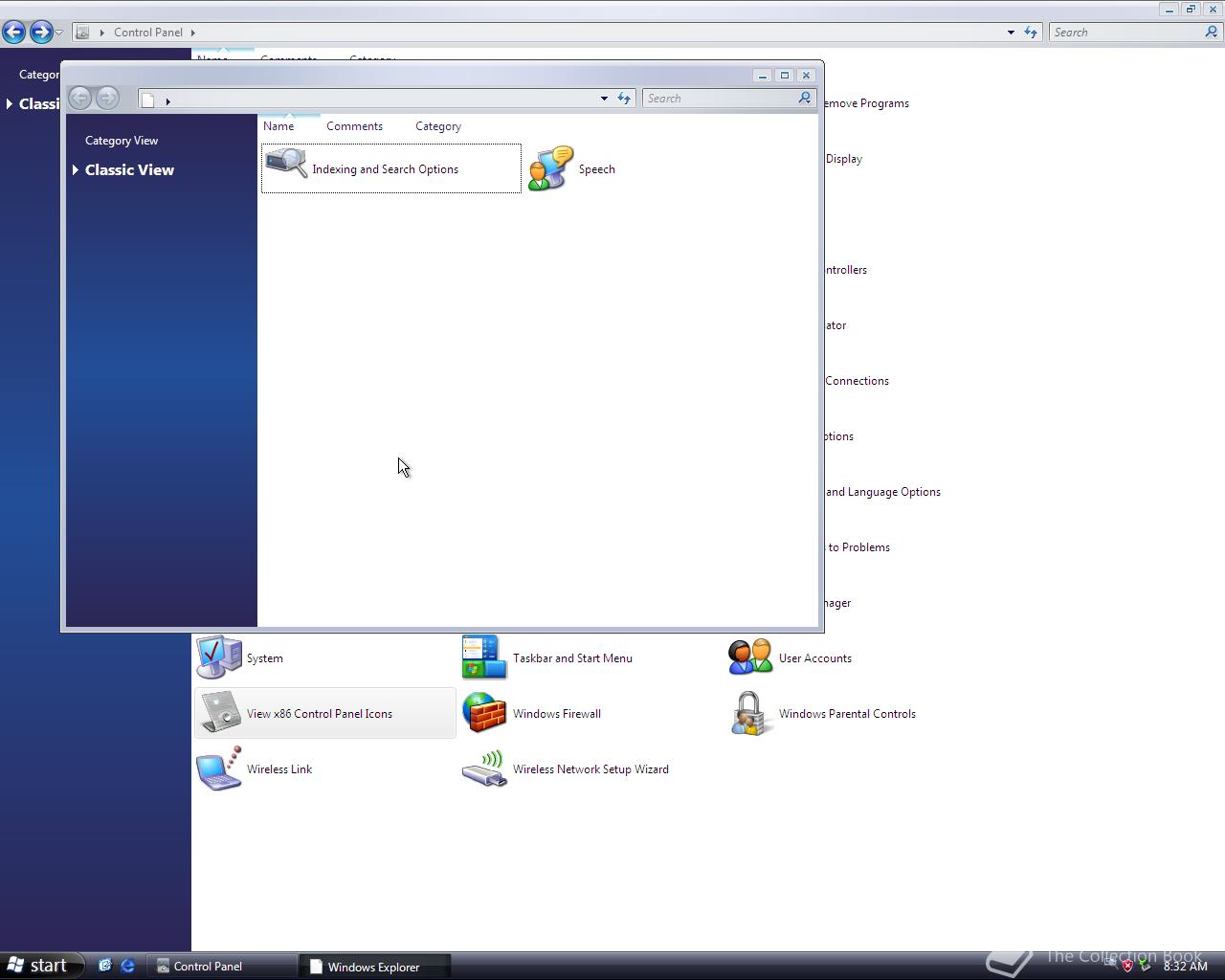Expand breadcrumb arrow after Control Panel

[x=192, y=32]
